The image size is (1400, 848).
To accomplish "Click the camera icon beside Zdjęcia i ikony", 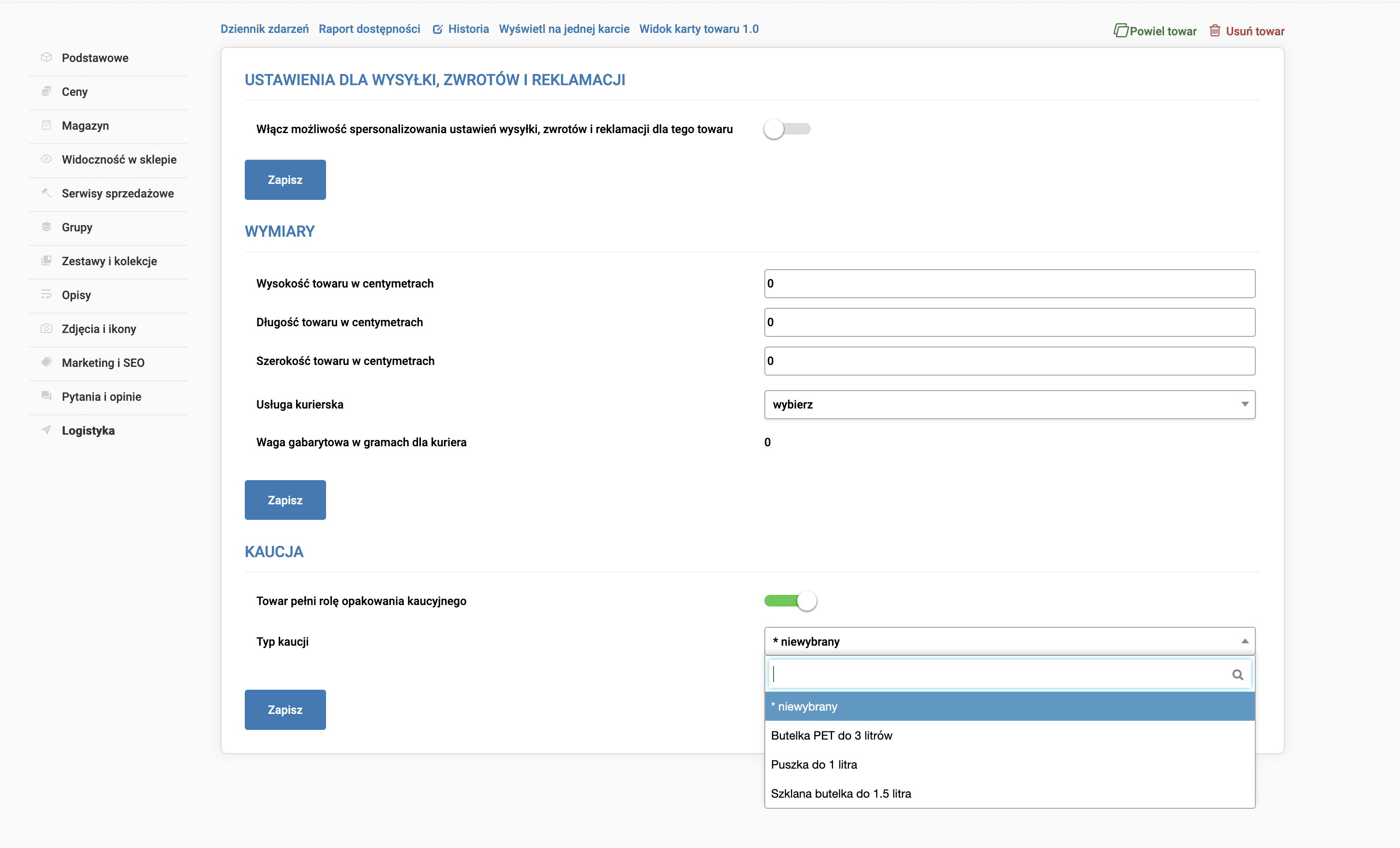I will pos(46,329).
